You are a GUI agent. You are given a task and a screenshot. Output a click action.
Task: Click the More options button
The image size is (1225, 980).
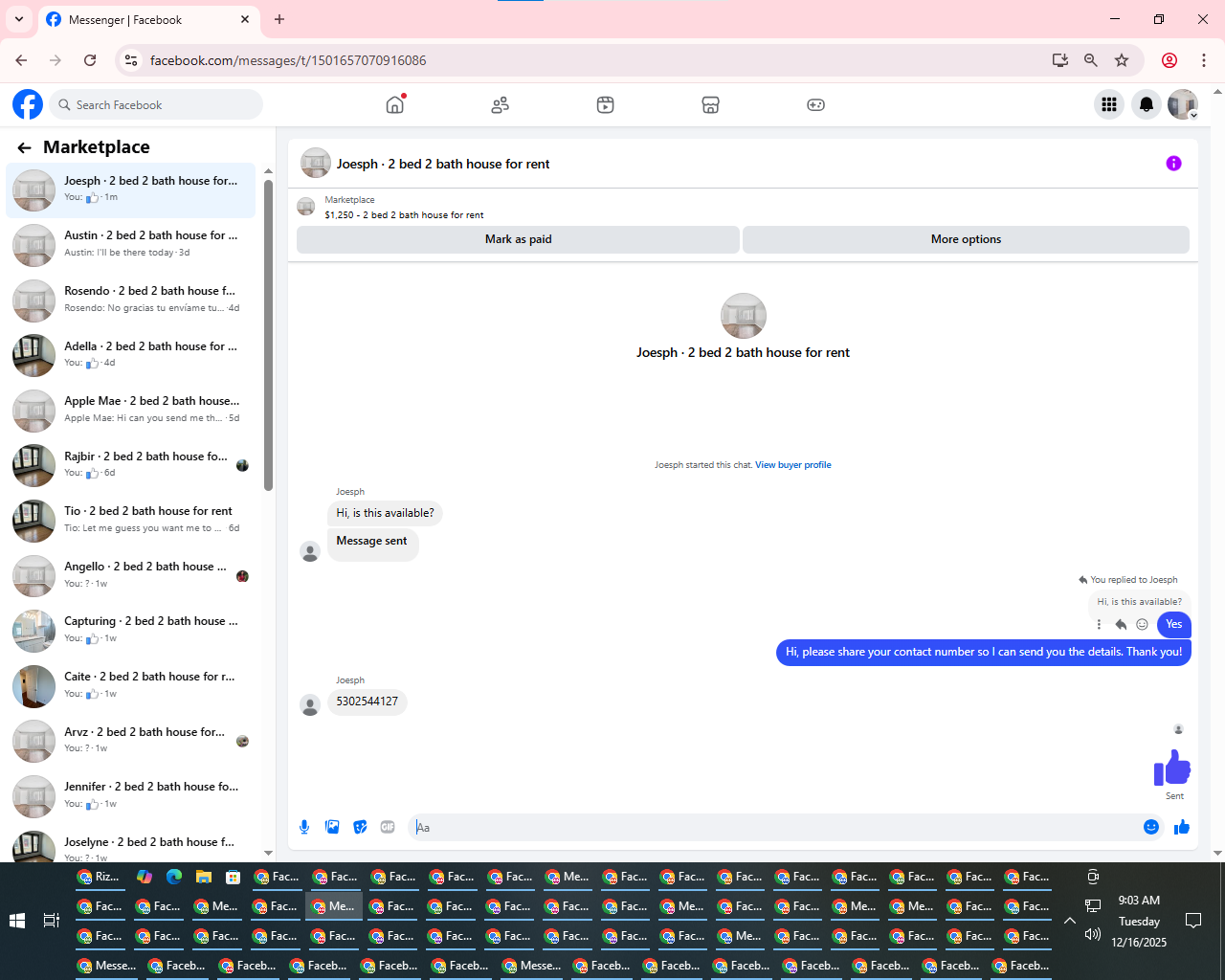(x=966, y=239)
